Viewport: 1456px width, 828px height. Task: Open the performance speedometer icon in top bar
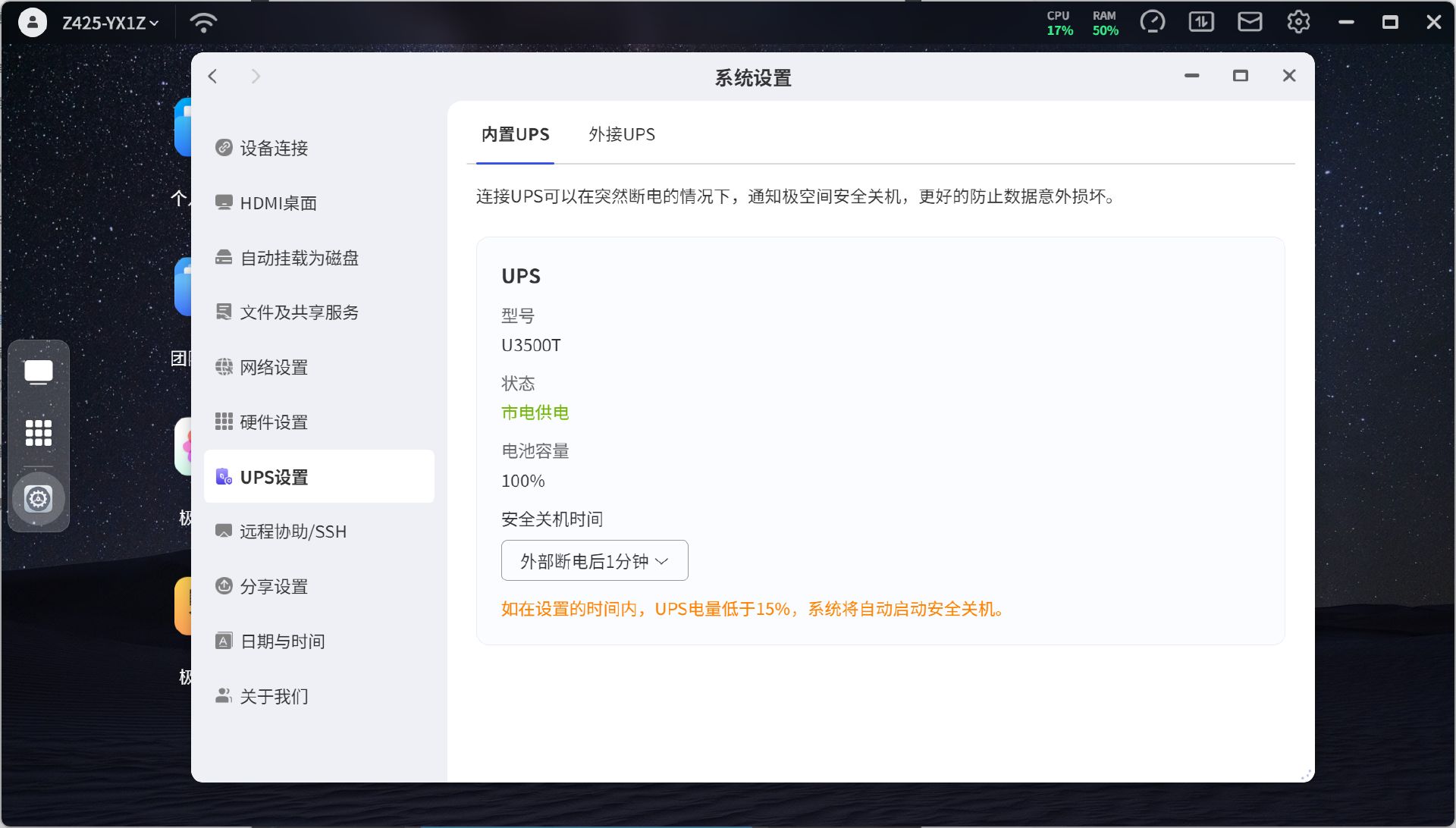pos(1152,22)
